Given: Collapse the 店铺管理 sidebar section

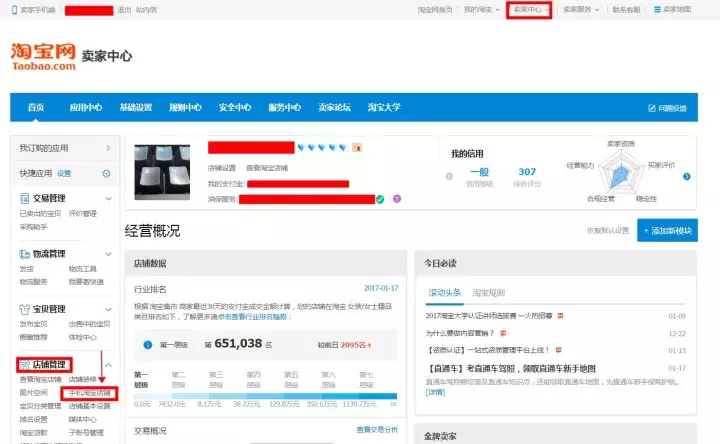Looking at the screenshot, I should pyautogui.click(x=108, y=365).
